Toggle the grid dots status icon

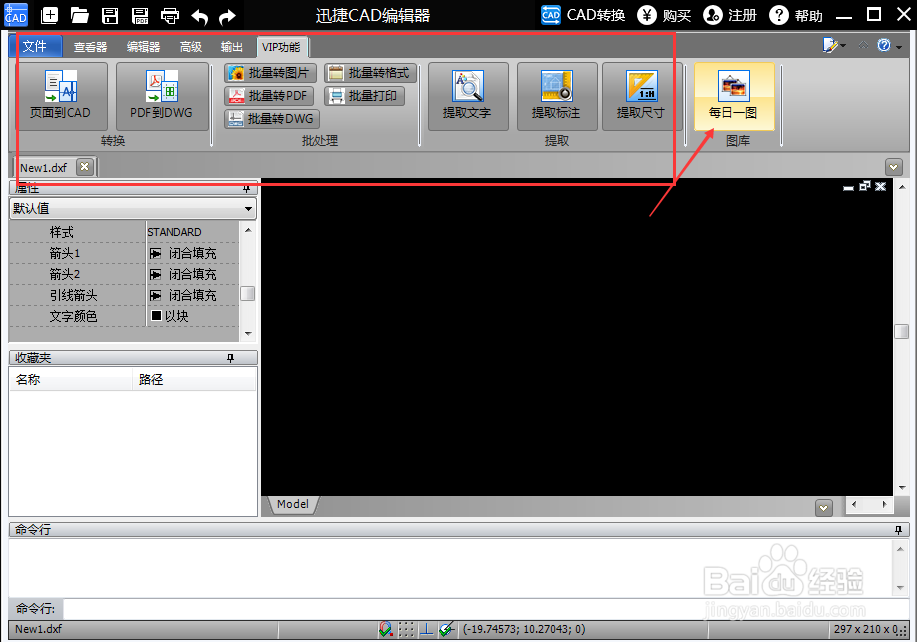(406, 629)
